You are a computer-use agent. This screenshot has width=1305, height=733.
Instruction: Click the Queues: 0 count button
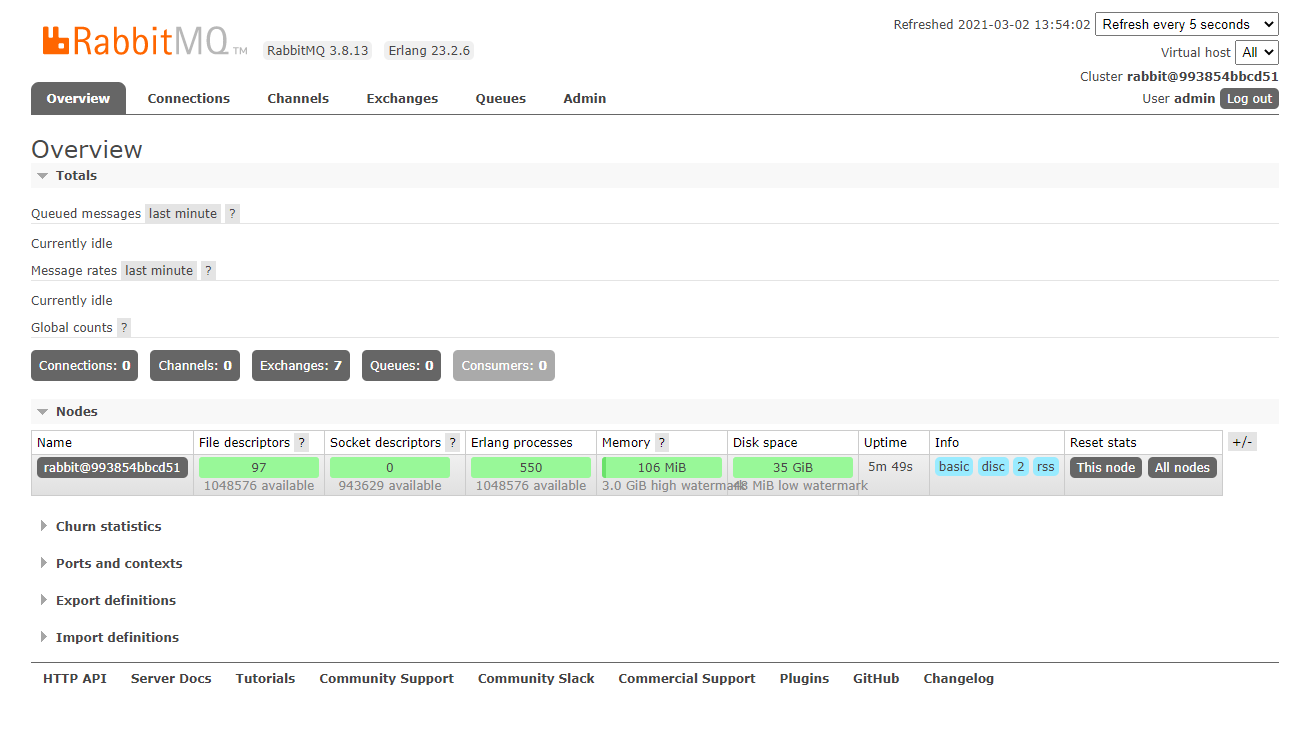tap(402, 365)
